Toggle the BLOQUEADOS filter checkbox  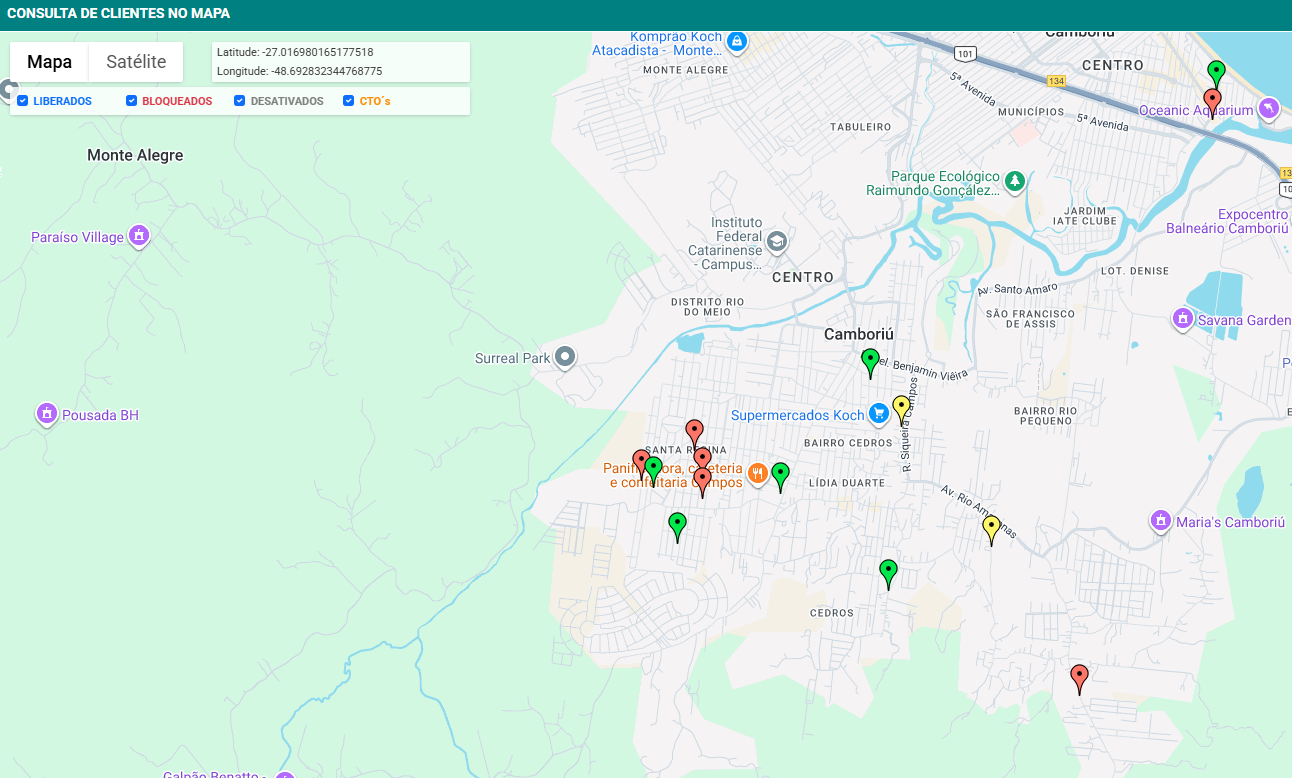(132, 101)
